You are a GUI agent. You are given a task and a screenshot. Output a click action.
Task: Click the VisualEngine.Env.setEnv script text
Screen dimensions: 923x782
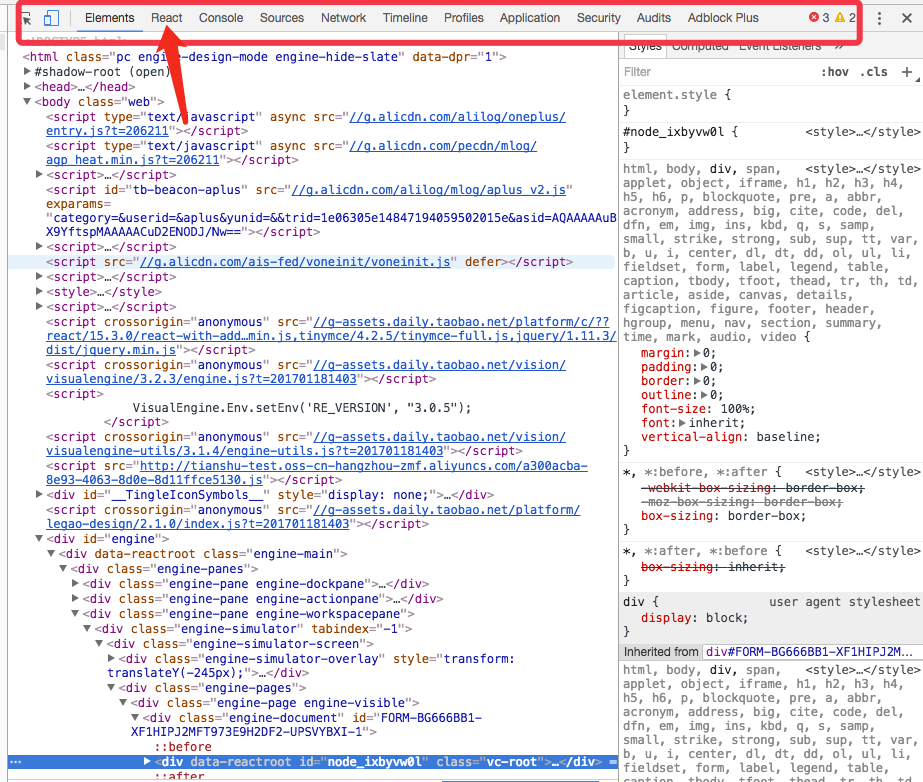(x=302, y=407)
